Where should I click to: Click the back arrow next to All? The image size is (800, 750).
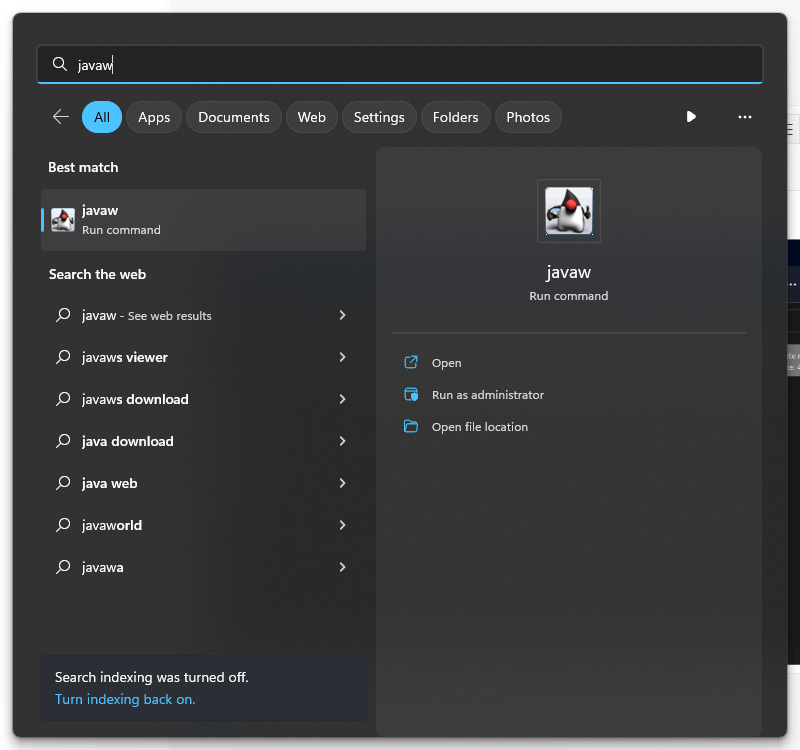click(x=61, y=117)
